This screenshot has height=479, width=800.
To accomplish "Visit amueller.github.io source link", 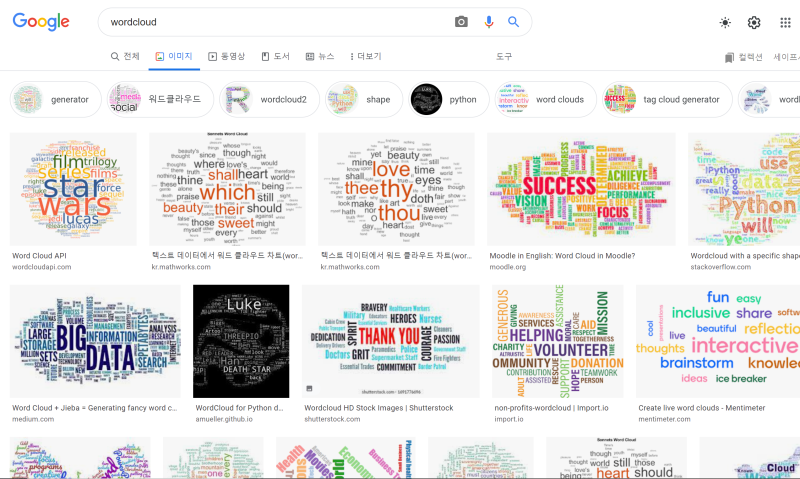I will (224, 419).
